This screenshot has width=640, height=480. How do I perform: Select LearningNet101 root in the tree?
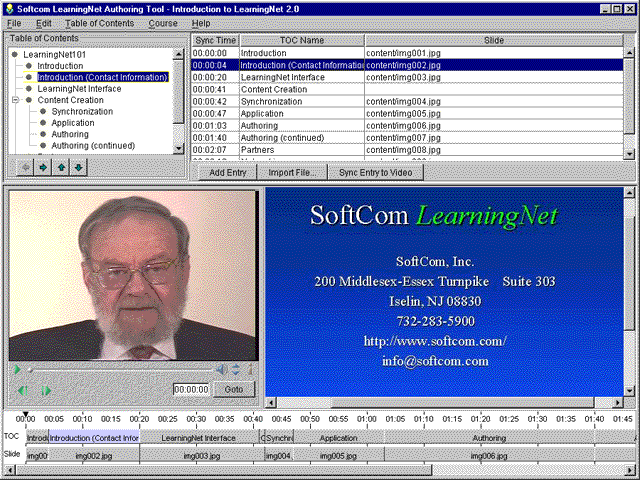click(x=54, y=54)
